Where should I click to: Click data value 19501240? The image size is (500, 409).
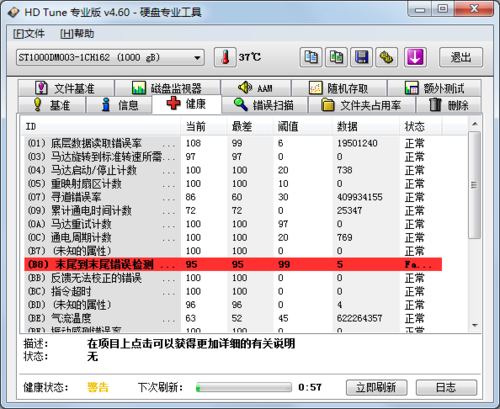coord(357,143)
